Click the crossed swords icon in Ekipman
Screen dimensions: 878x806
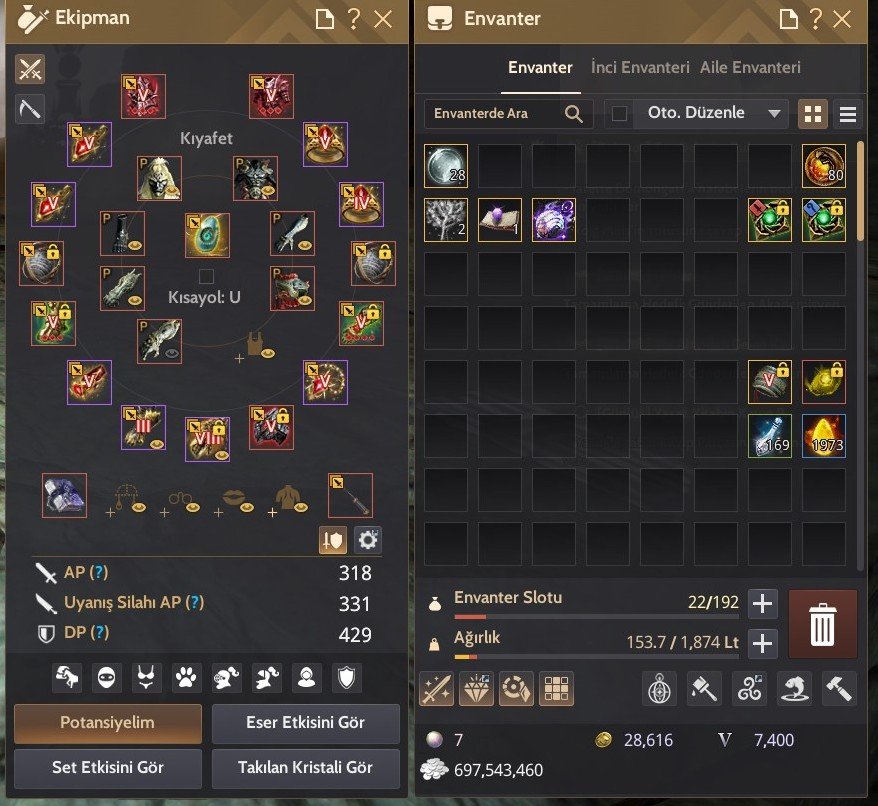click(x=30, y=70)
